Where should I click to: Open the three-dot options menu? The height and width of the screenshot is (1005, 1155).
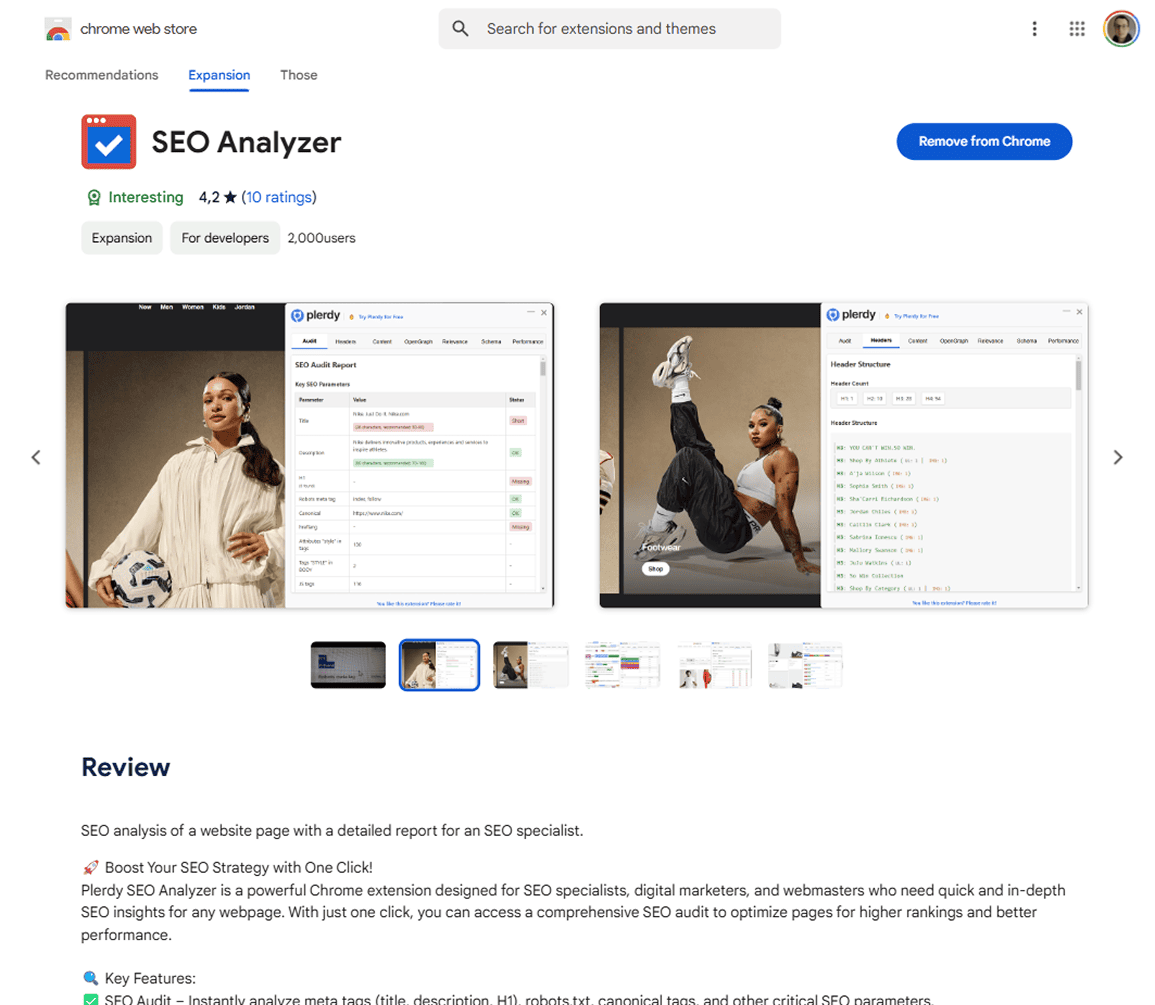coord(1034,28)
